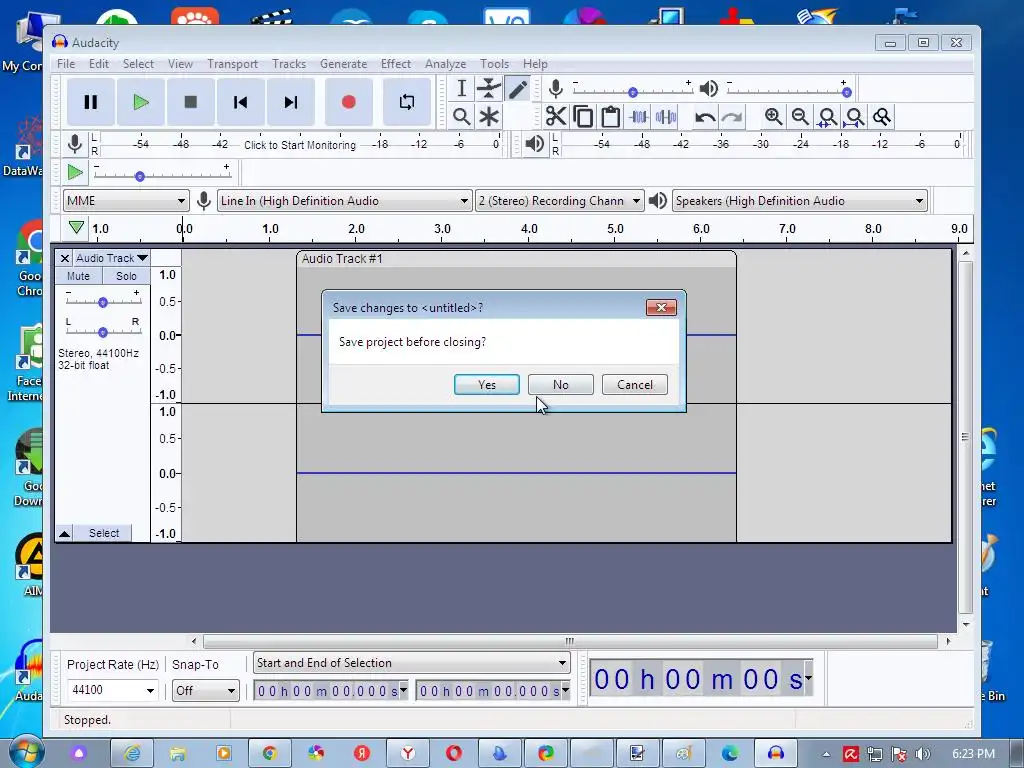
Task: Paste using the clipboard icon
Action: point(611,117)
